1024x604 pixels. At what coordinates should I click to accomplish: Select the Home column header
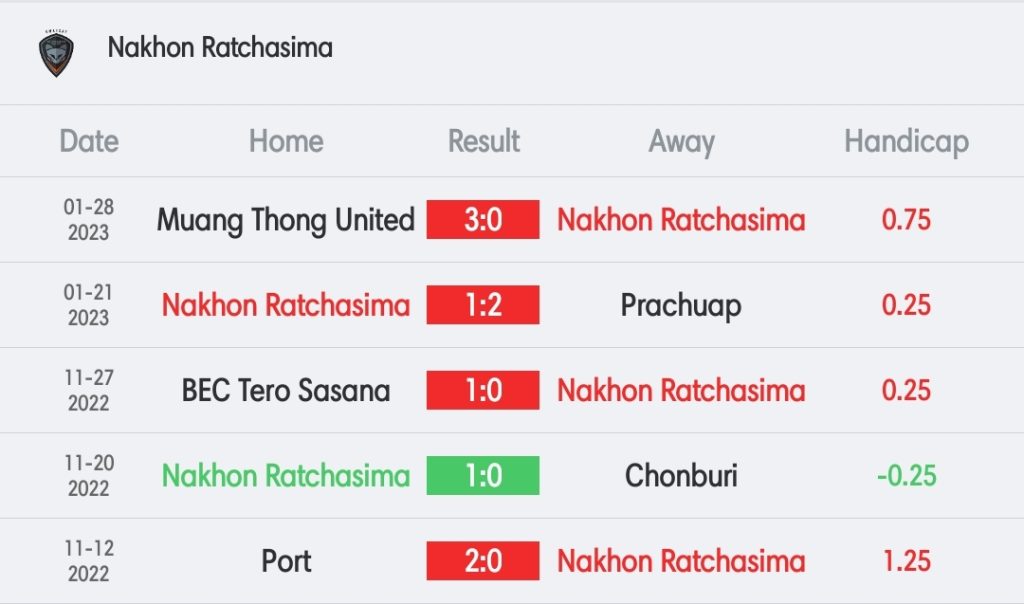(286, 141)
